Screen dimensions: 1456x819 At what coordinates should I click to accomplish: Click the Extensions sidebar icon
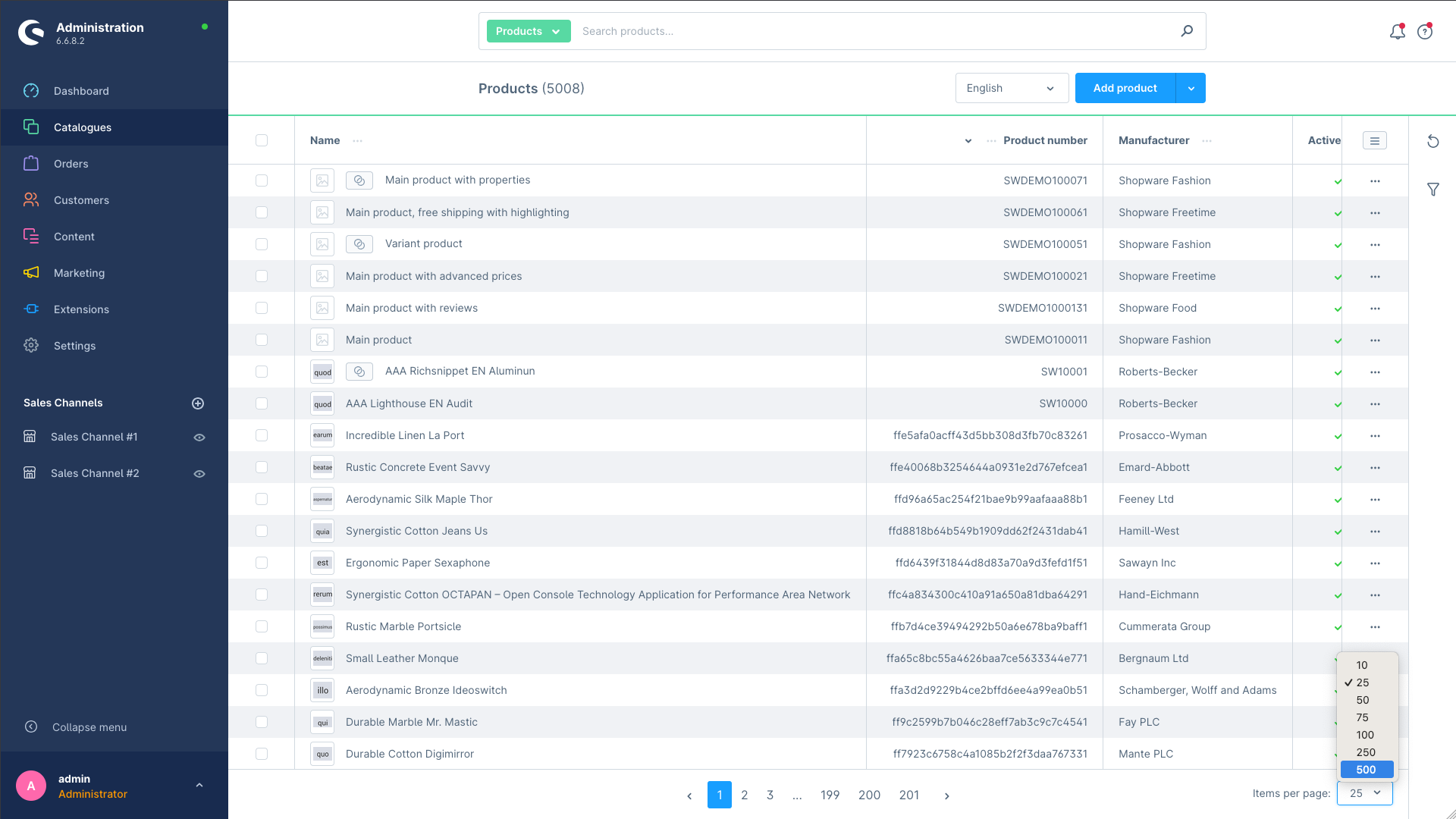click(x=30, y=309)
